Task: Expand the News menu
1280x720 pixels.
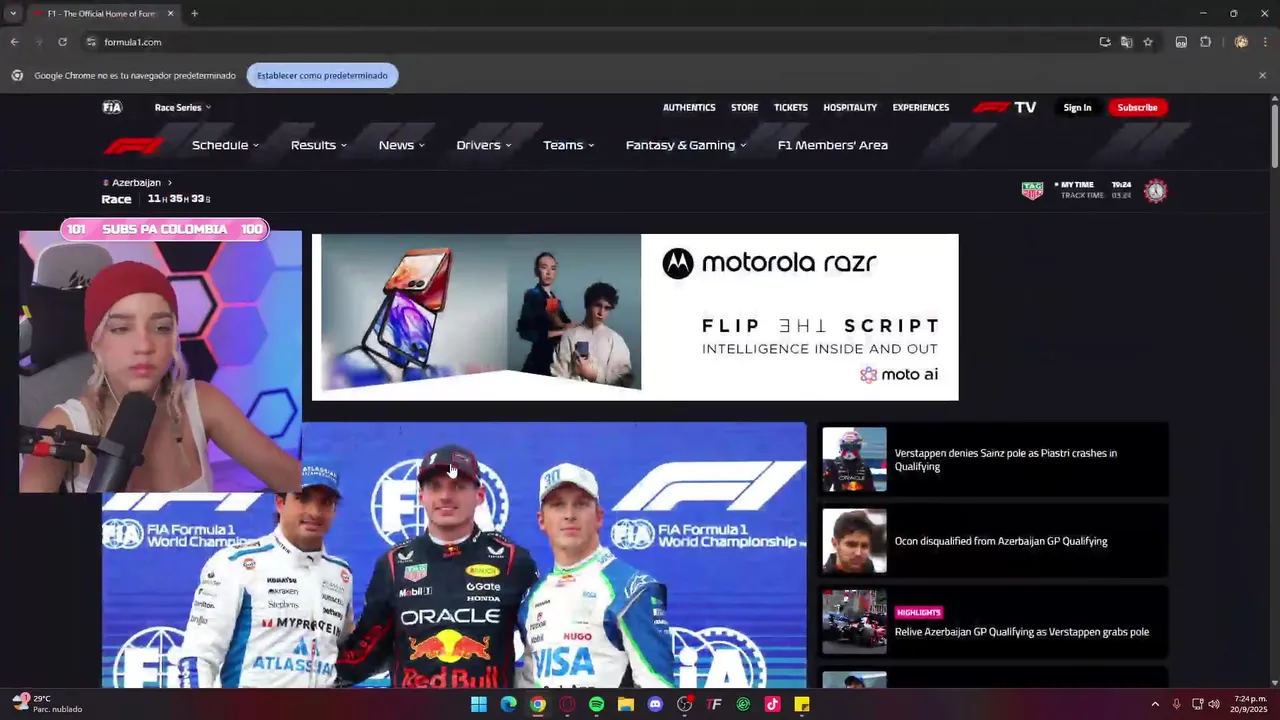Action: [x=402, y=145]
